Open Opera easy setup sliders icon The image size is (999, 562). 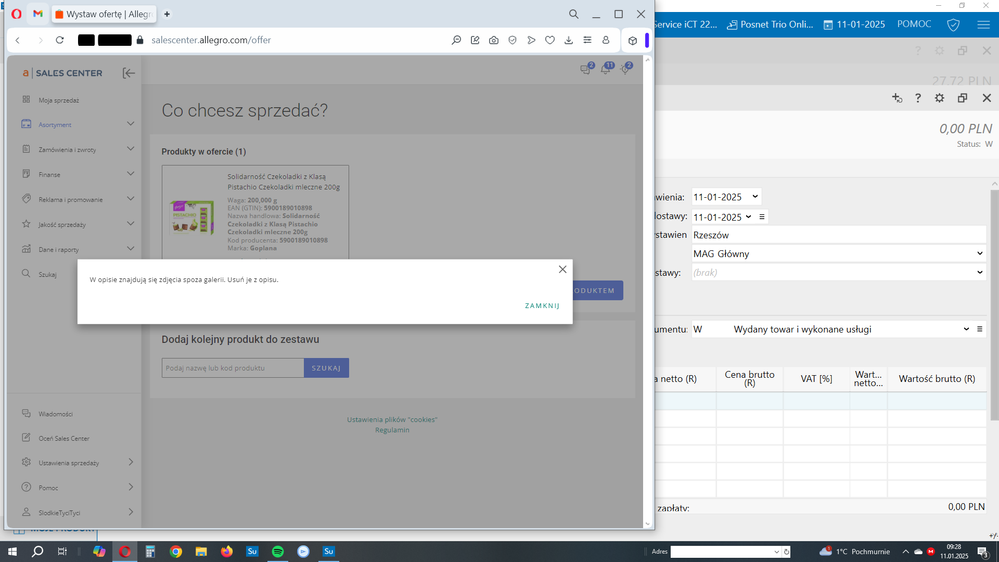(x=587, y=40)
